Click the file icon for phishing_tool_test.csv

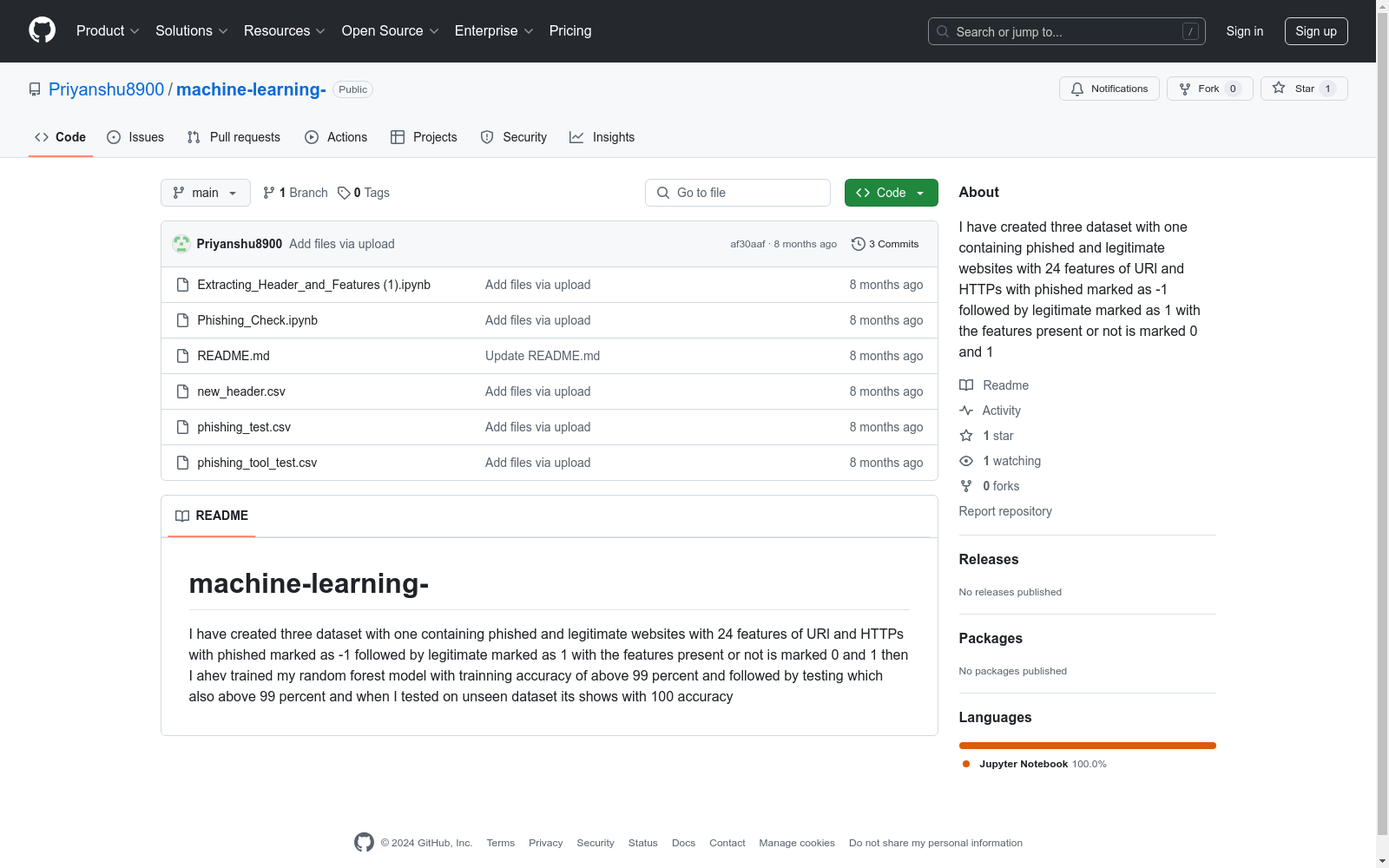pyautogui.click(x=182, y=463)
